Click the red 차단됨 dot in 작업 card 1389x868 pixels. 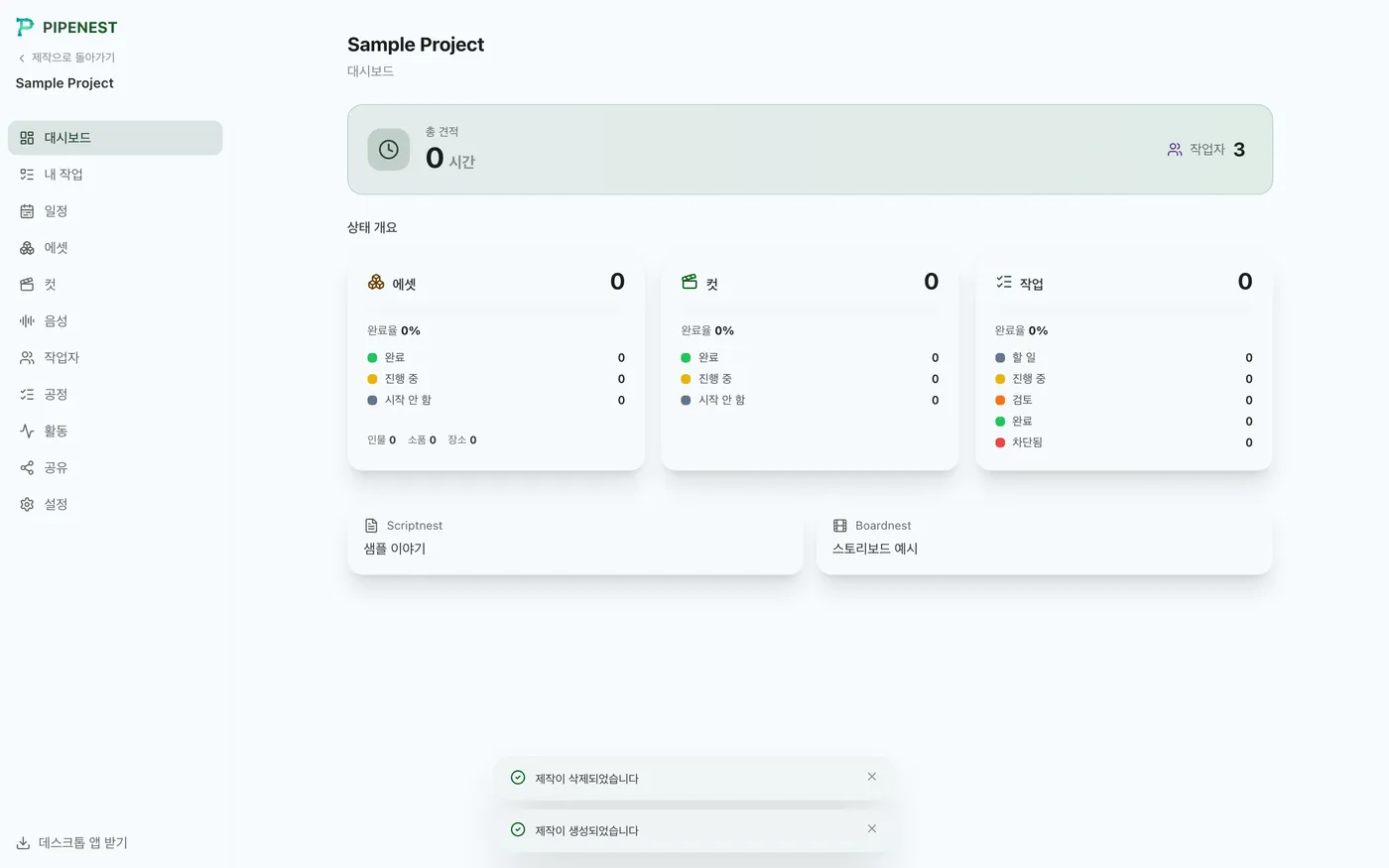1000,442
